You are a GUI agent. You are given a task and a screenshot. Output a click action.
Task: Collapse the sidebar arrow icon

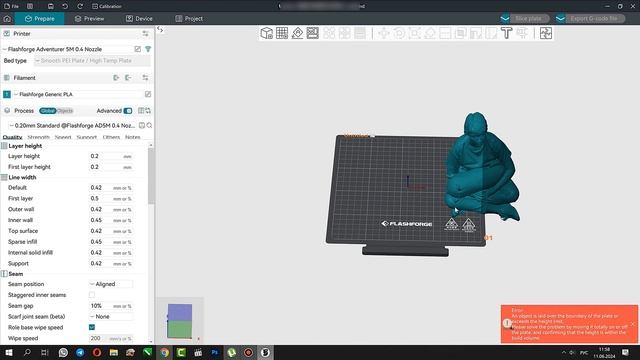coord(160,30)
